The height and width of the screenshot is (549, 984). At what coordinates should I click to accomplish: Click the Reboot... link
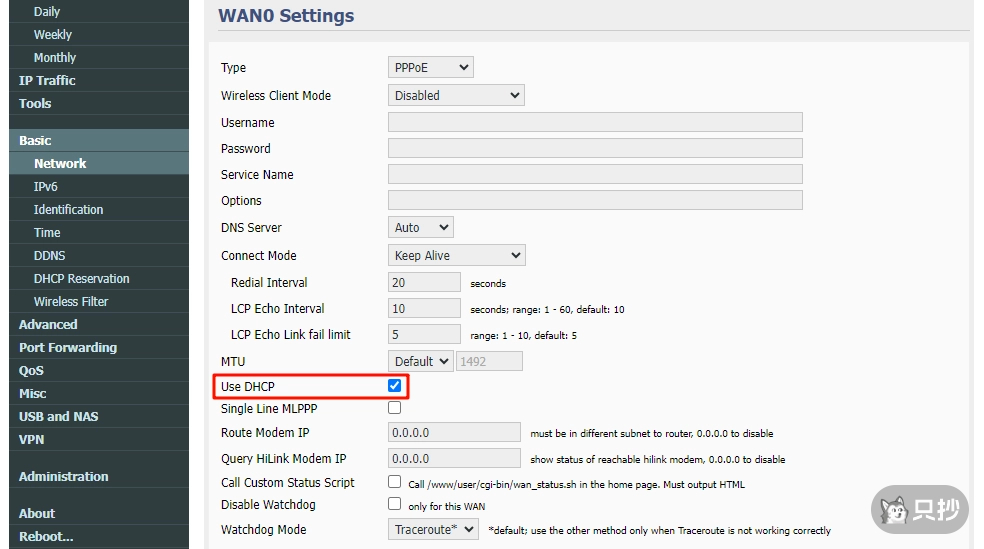(46, 536)
